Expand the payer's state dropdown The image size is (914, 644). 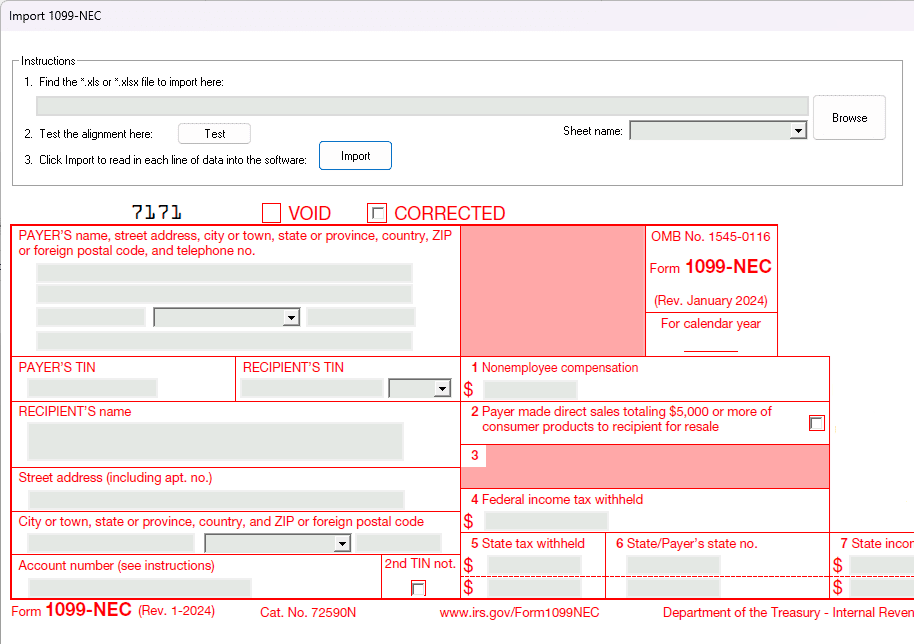click(226, 317)
